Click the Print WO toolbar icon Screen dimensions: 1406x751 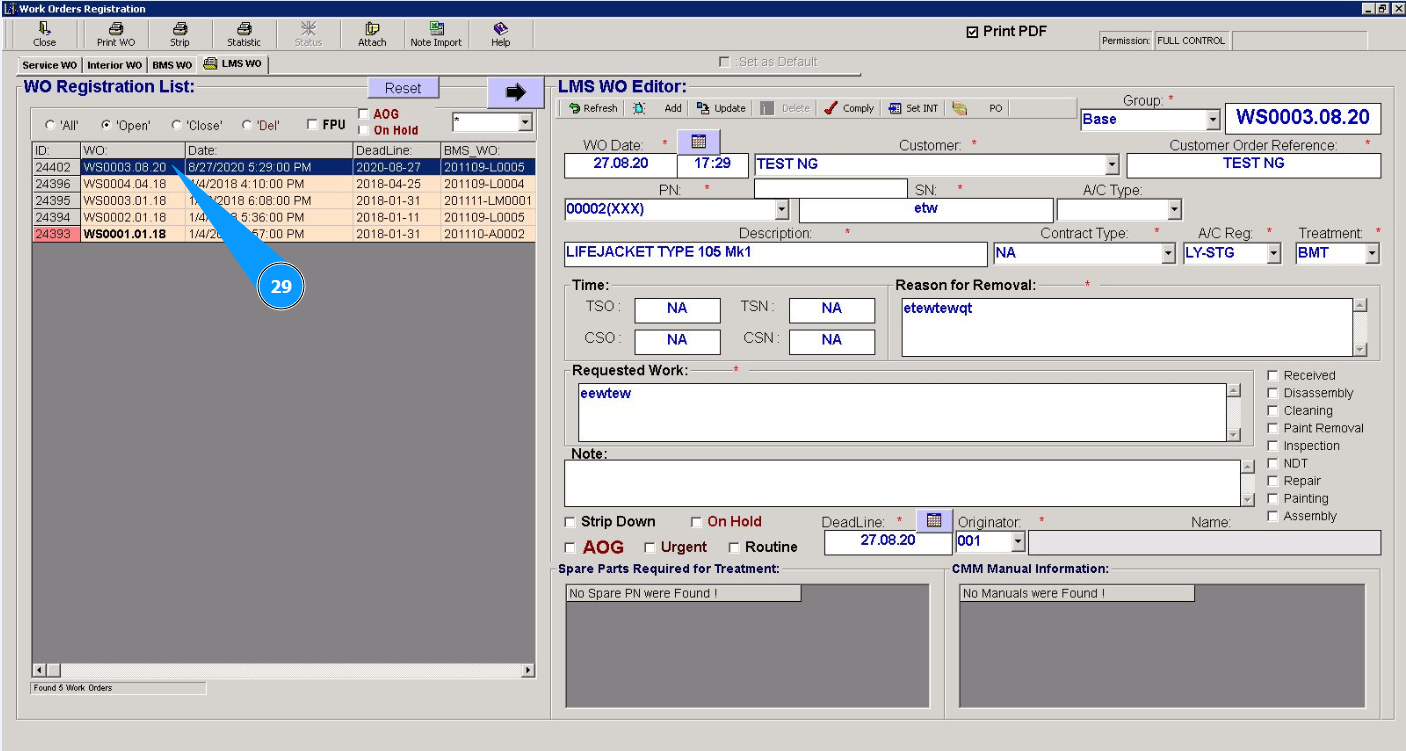pos(115,30)
